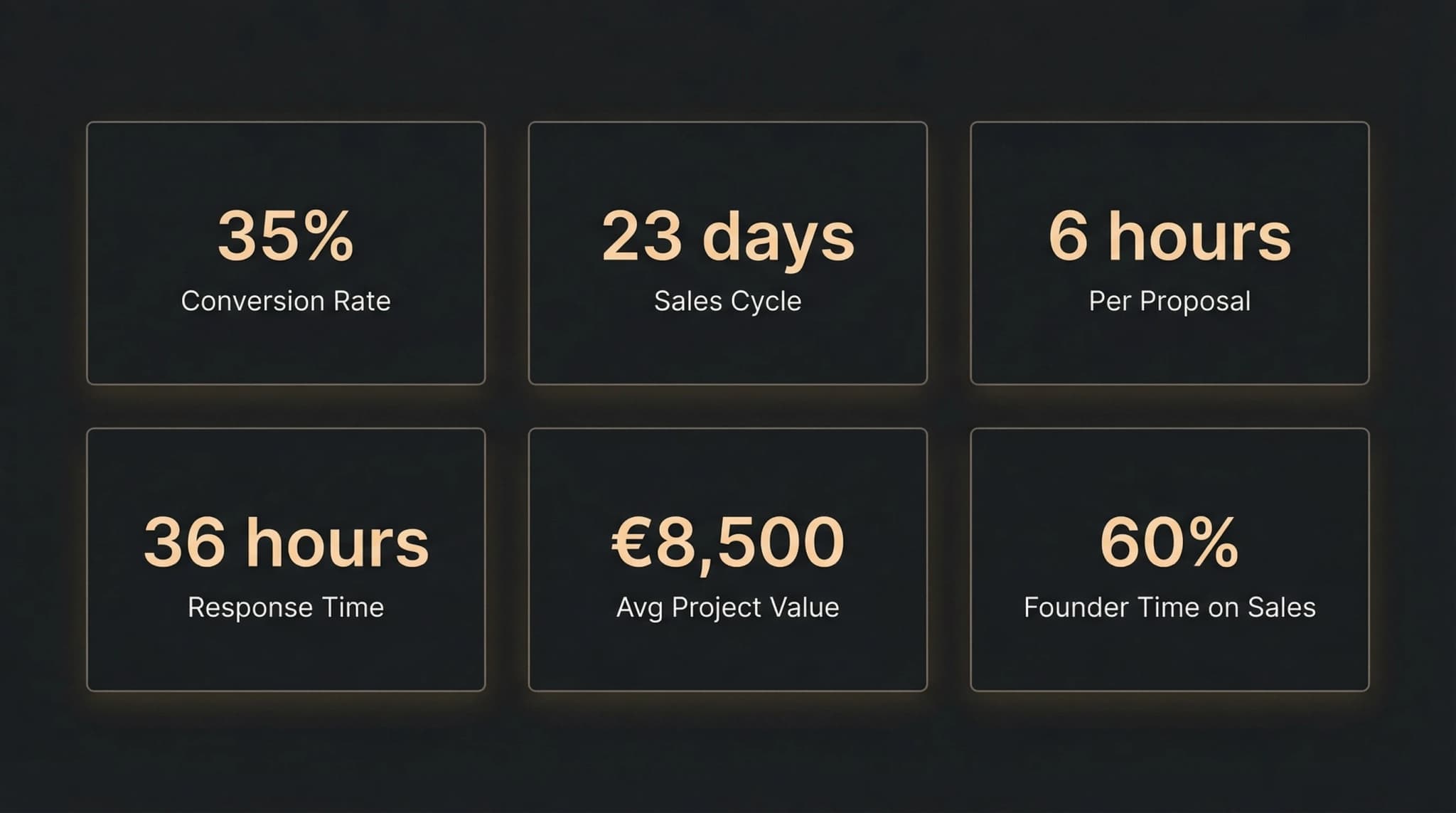Select the Per Proposal label
This screenshot has width=1456, height=813.
1169,301
